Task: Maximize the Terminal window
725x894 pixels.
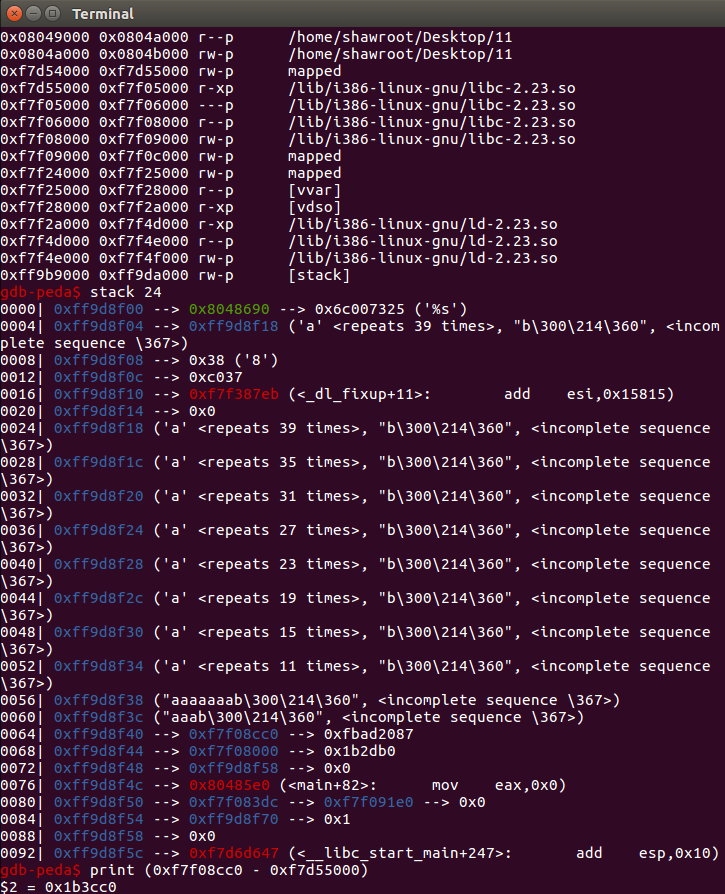Action: pyautogui.click(x=52, y=13)
